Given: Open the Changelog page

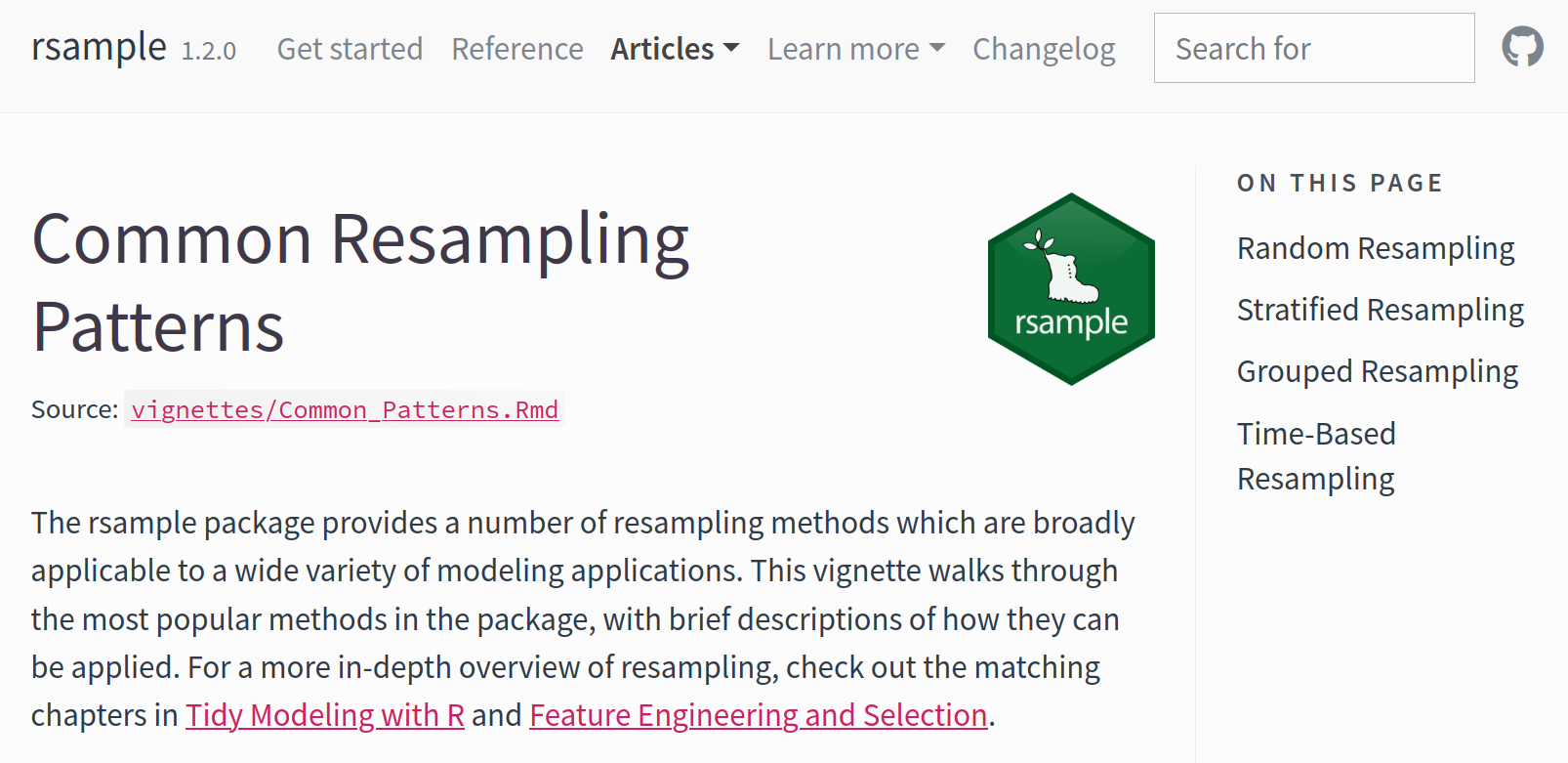Looking at the screenshot, I should [1044, 49].
